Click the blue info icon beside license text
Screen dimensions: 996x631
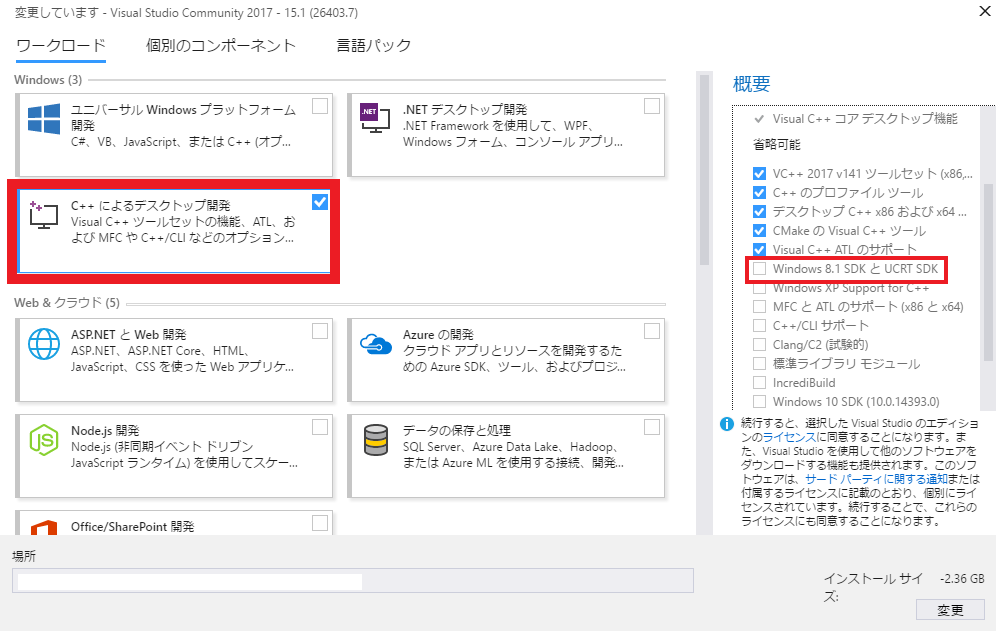(727, 424)
